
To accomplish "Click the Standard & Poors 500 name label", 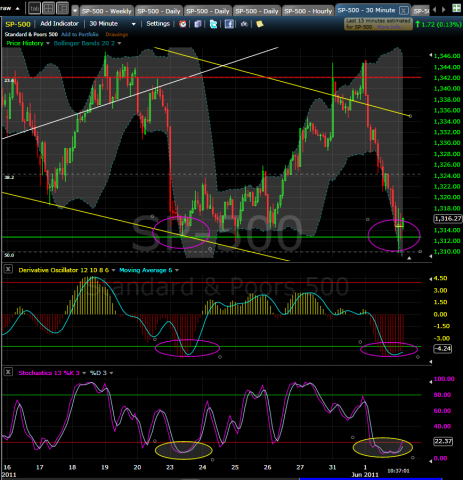I will [31, 34].
